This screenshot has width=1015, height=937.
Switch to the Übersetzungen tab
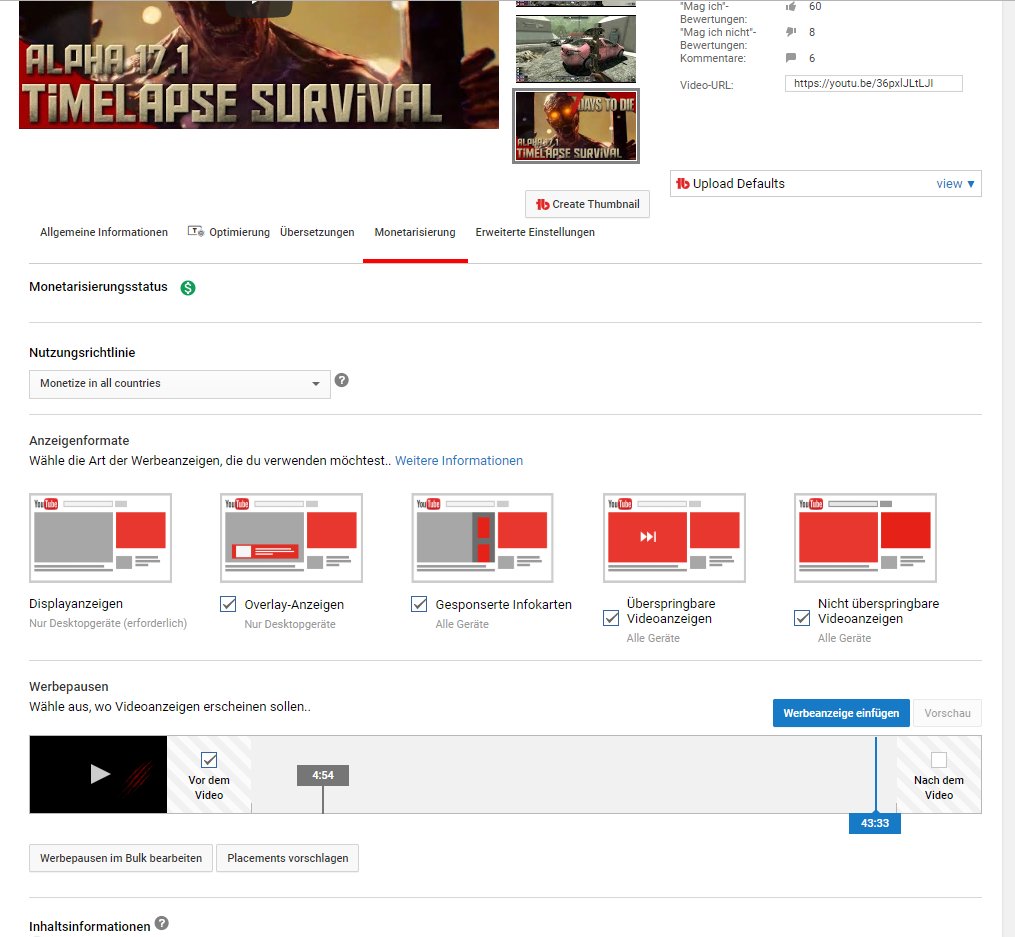317,232
